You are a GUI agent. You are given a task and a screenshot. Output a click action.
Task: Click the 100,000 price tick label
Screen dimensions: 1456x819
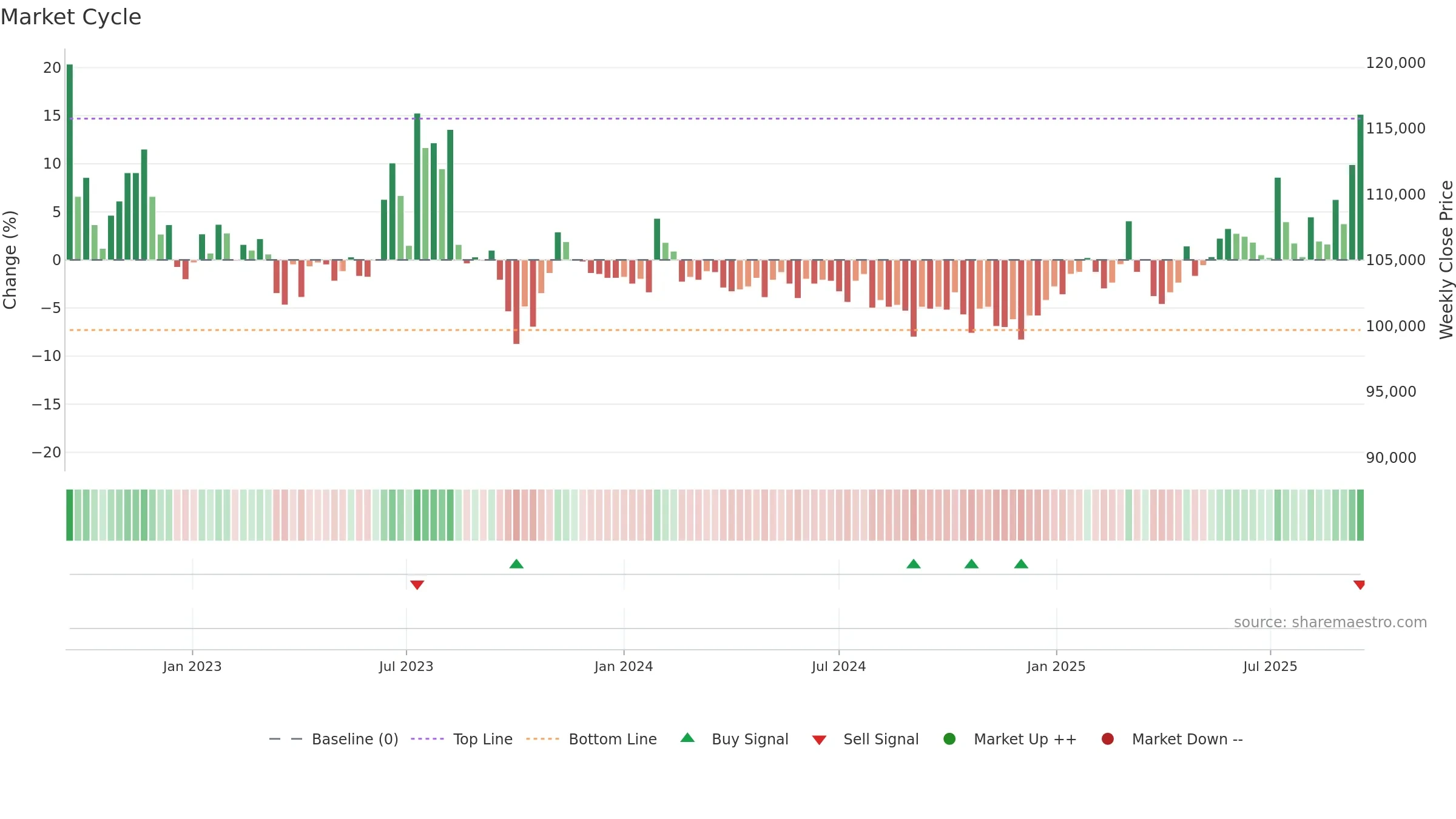[x=1395, y=326]
